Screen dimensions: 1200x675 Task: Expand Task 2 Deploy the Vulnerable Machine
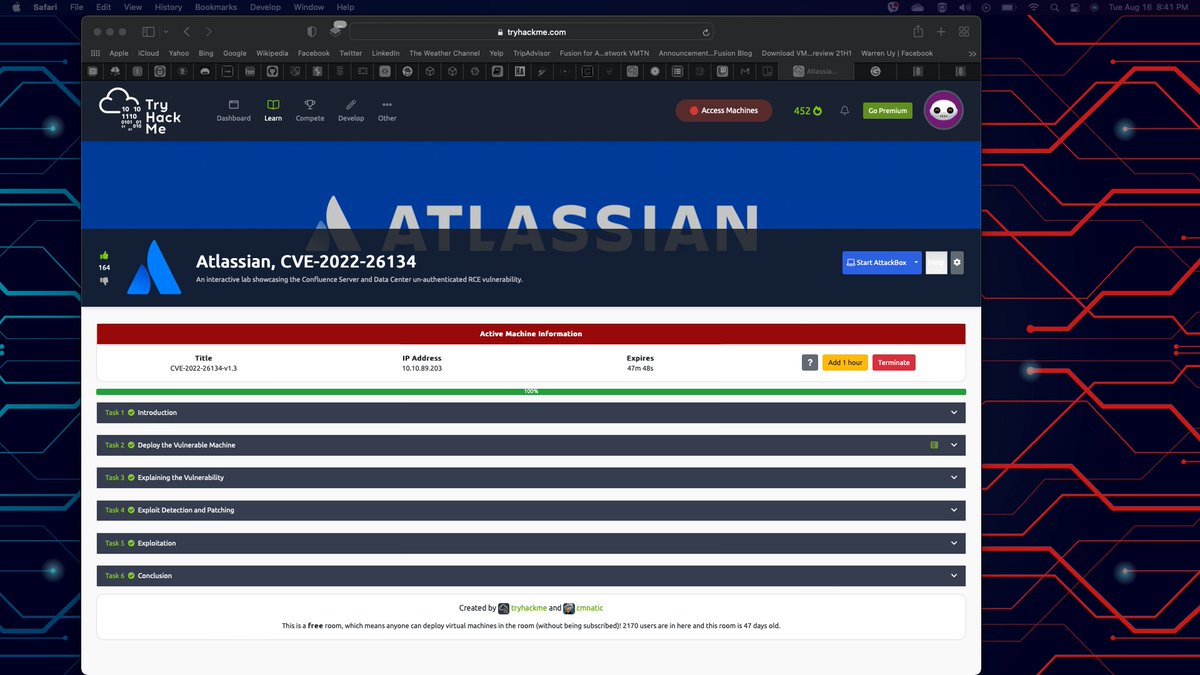pos(531,445)
